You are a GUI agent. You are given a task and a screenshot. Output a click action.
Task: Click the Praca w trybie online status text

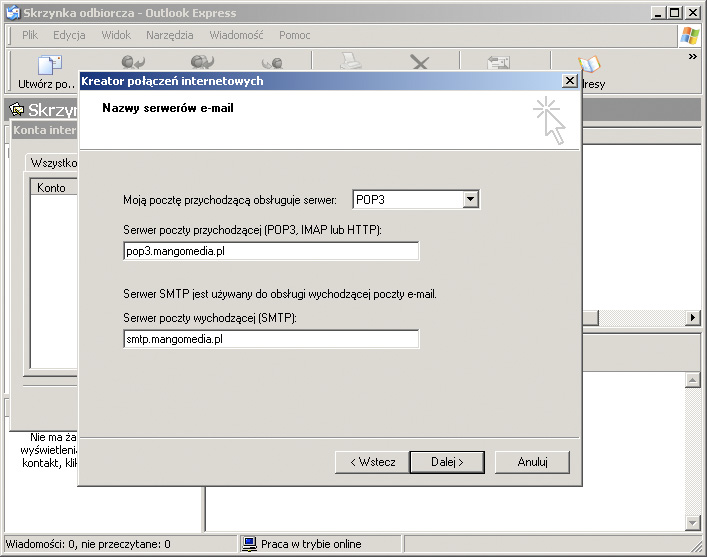(x=311, y=544)
